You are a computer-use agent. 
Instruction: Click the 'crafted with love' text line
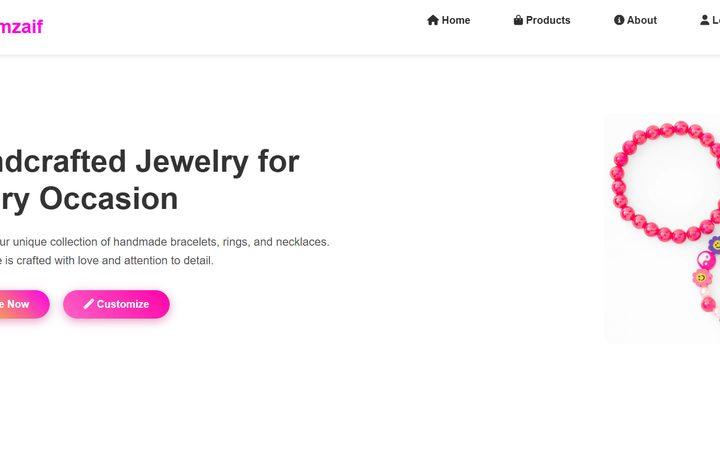[x=107, y=260]
